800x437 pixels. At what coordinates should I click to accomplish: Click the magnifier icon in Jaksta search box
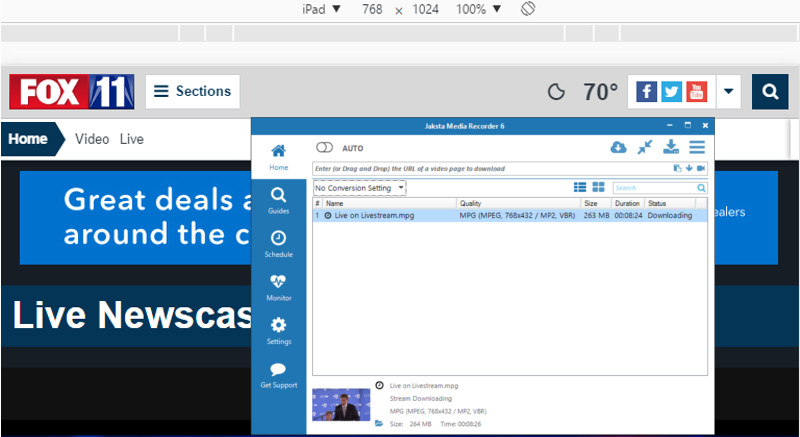(x=702, y=188)
